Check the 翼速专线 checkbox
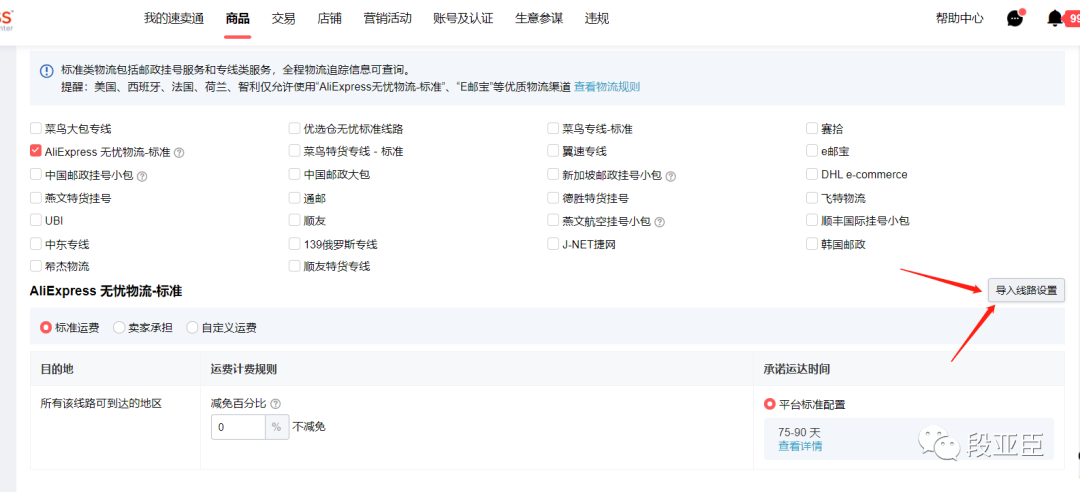The image size is (1080, 492). click(x=553, y=151)
